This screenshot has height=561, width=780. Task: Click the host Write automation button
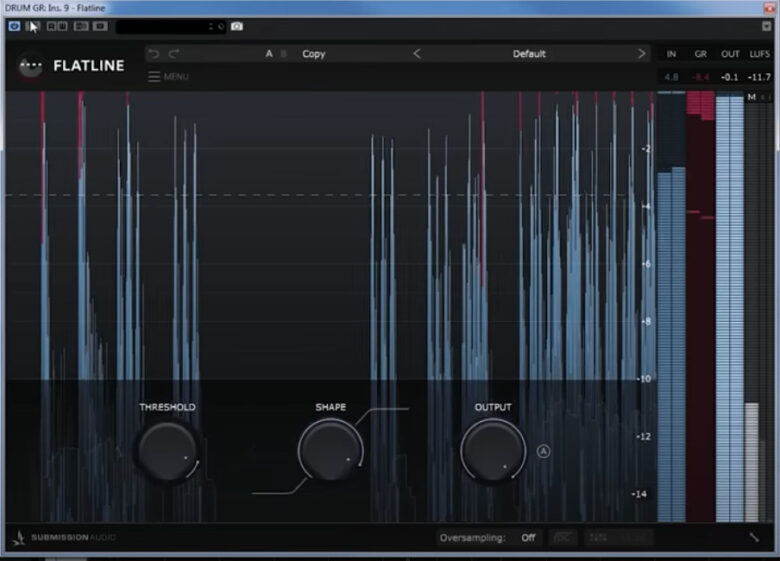pos(62,26)
